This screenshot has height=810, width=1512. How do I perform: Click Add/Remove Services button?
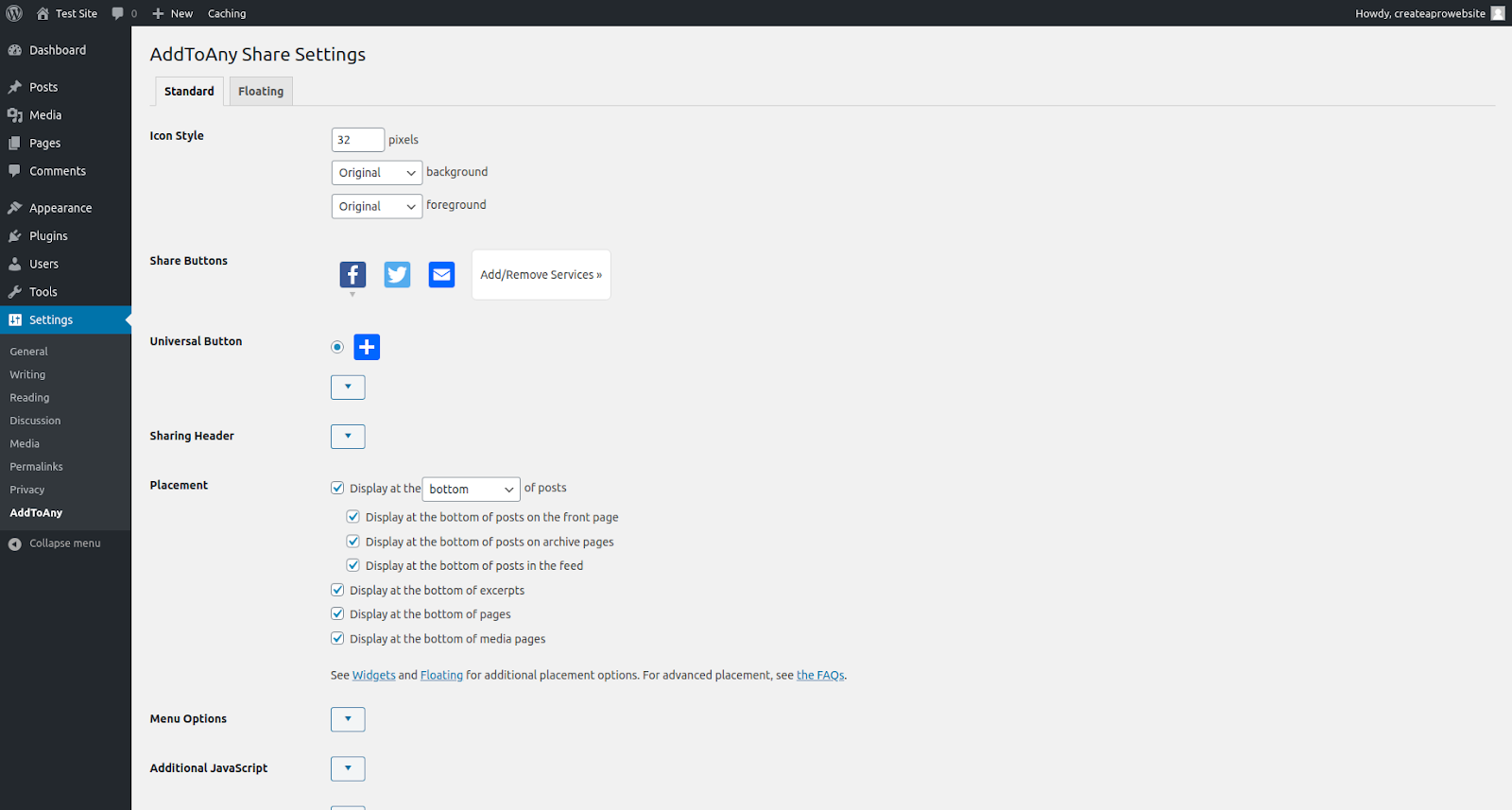click(x=541, y=275)
